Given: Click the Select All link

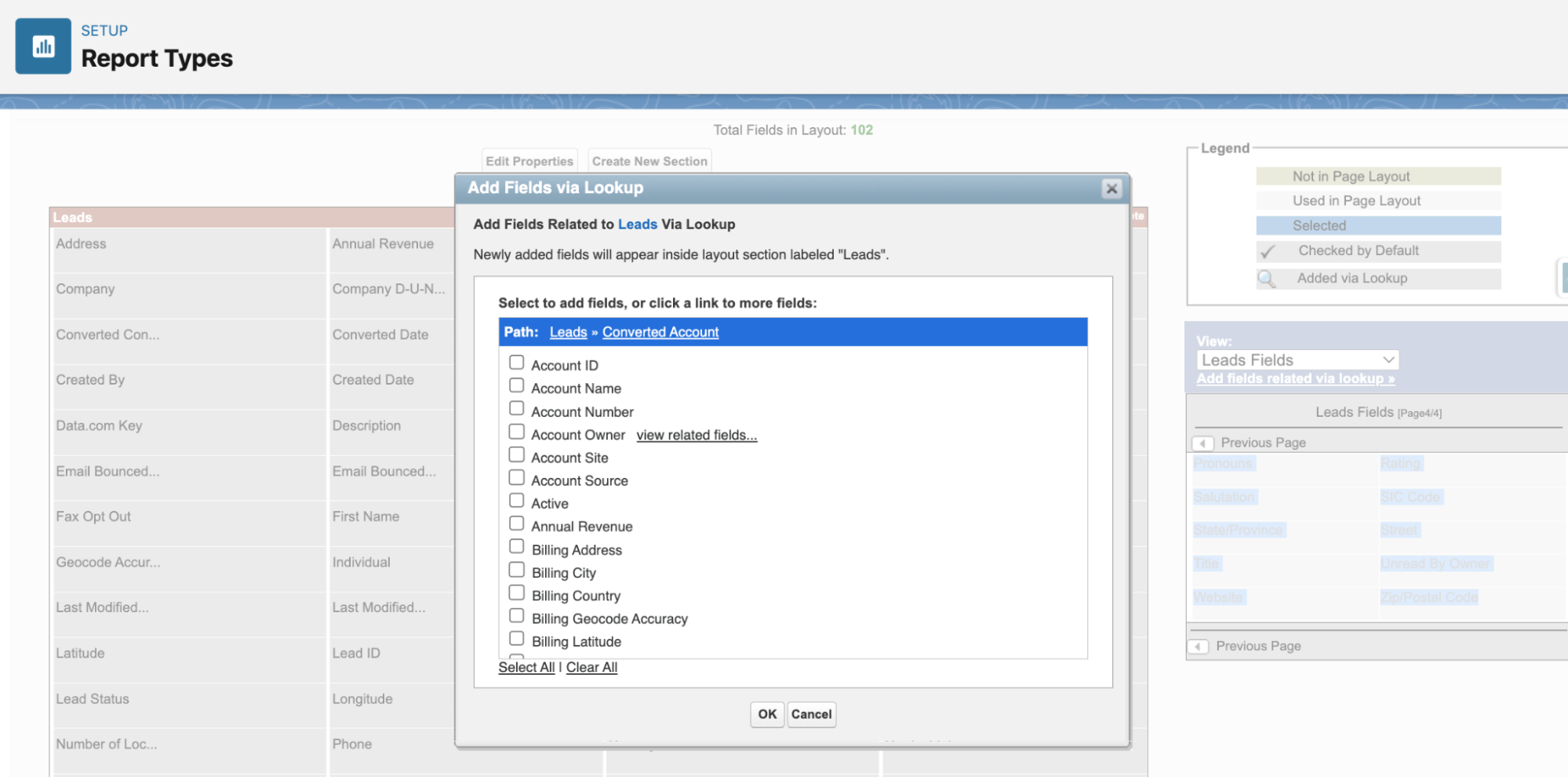Looking at the screenshot, I should click(x=526, y=667).
